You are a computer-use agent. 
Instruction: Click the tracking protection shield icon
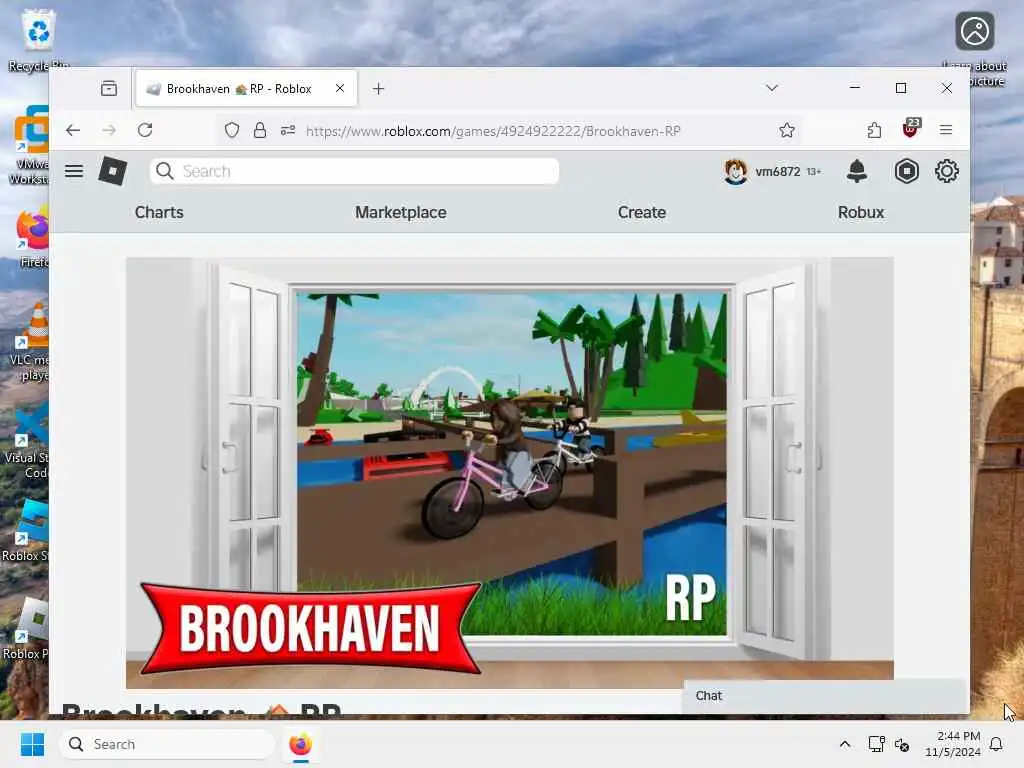coord(232,131)
